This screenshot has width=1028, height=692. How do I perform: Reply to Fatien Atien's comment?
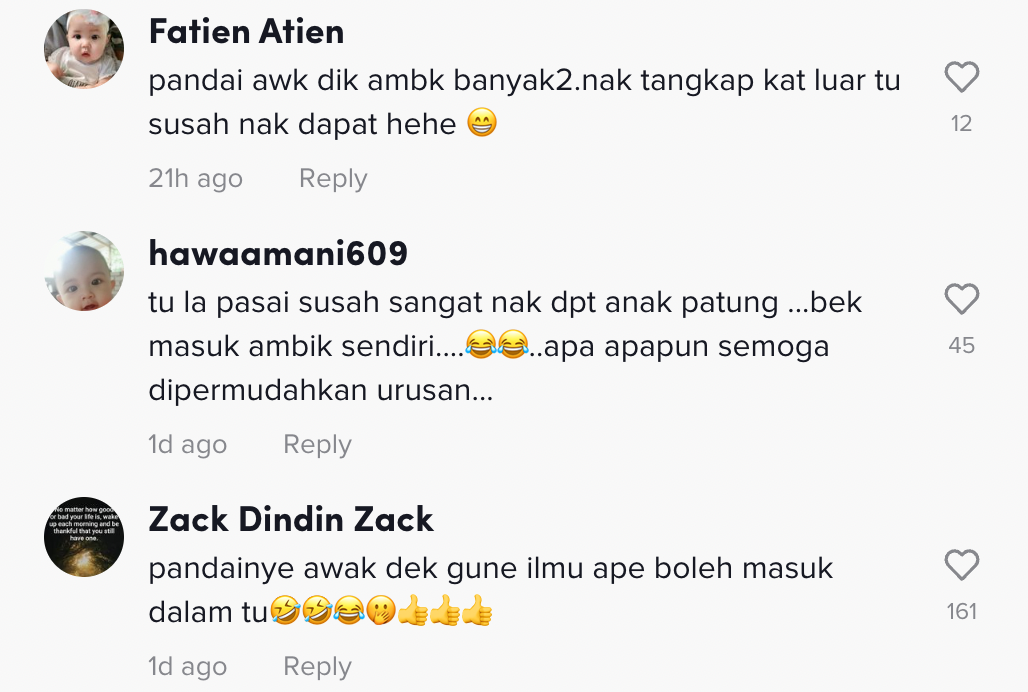333,178
